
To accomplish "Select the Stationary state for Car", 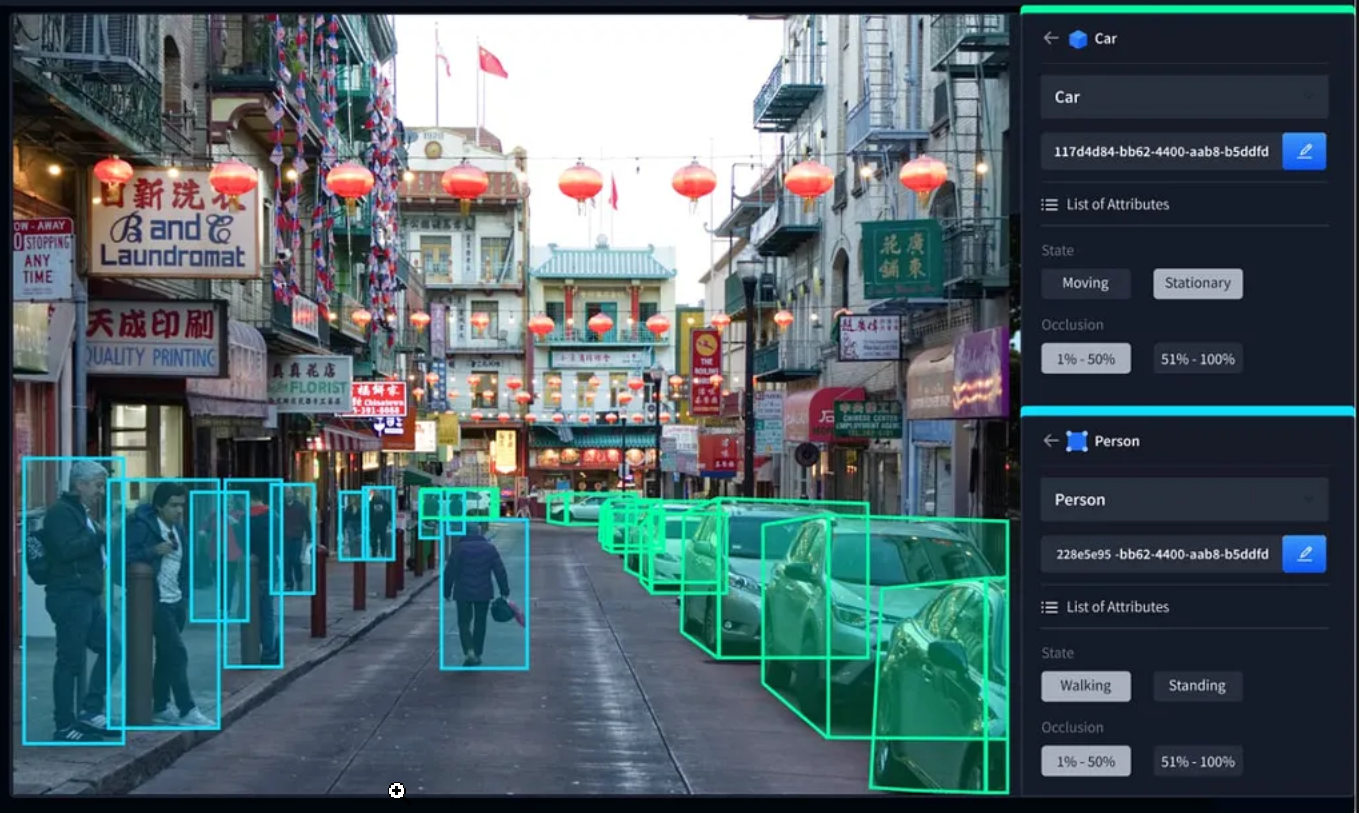I will [1197, 283].
